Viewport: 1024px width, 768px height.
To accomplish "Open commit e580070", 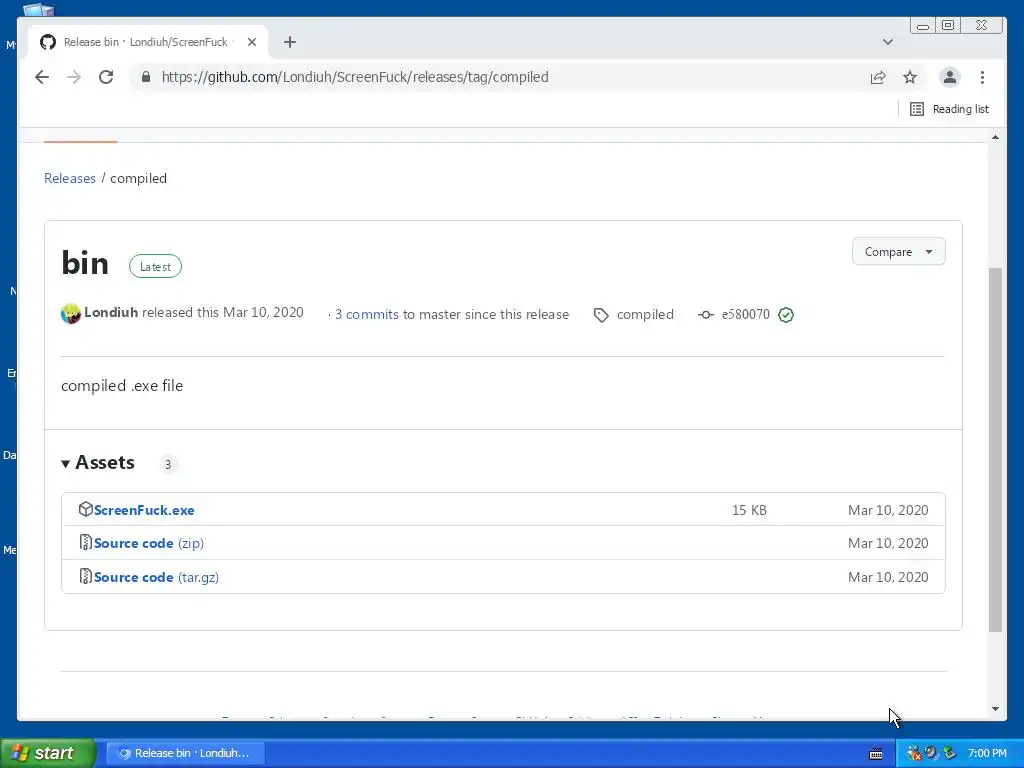I will pos(745,314).
